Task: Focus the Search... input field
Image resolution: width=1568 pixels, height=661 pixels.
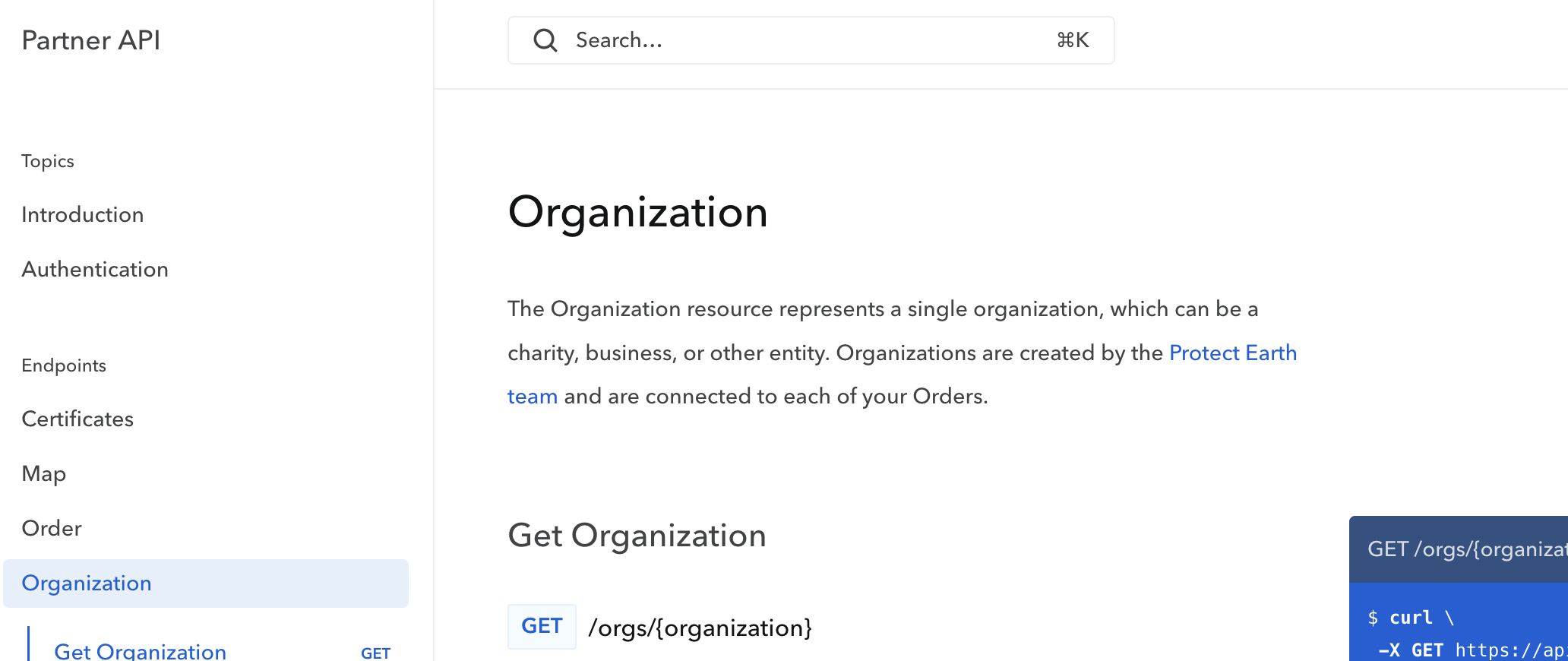Action: click(x=798, y=40)
